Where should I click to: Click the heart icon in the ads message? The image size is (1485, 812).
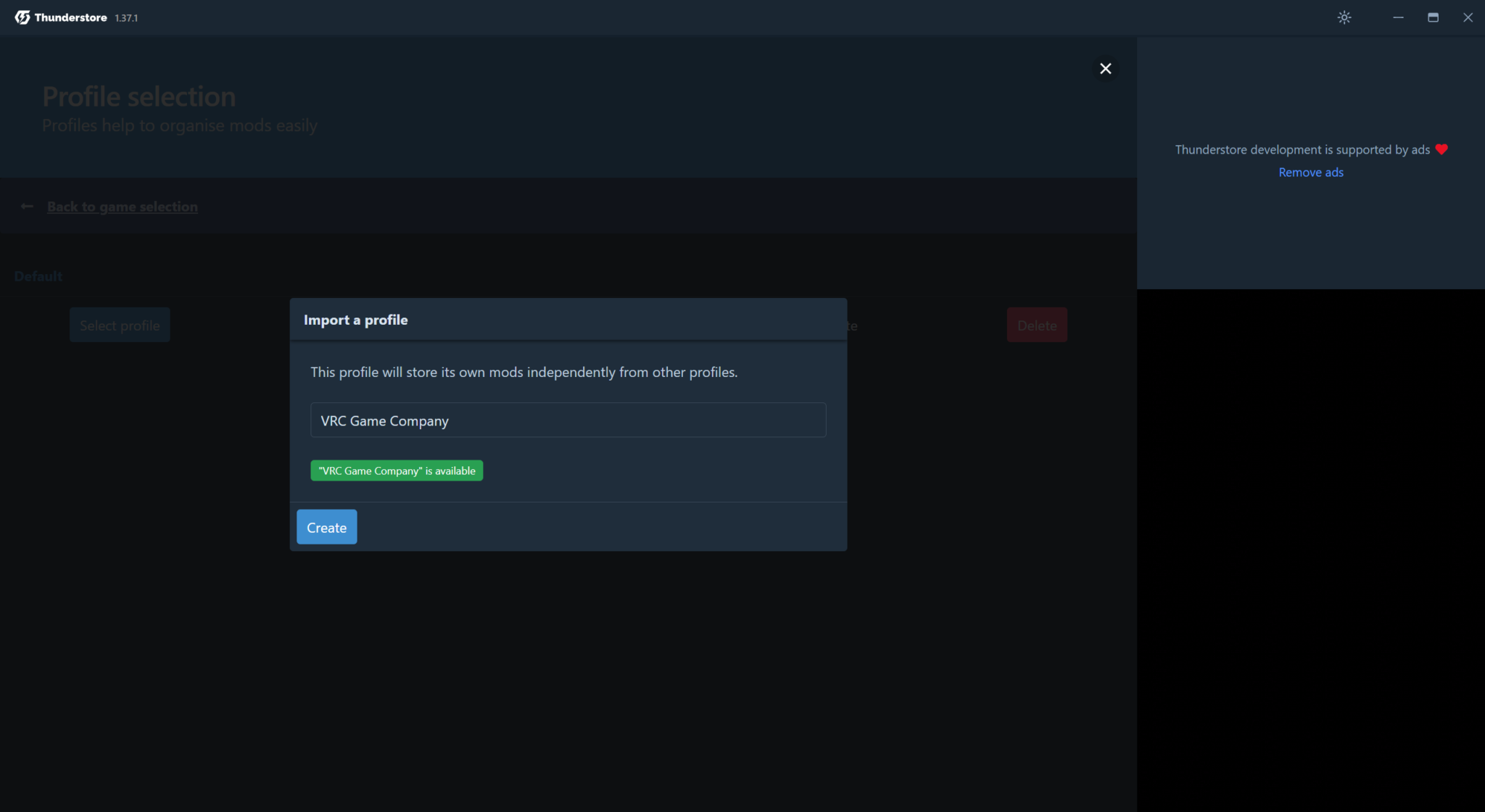(x=1441, y=149)
